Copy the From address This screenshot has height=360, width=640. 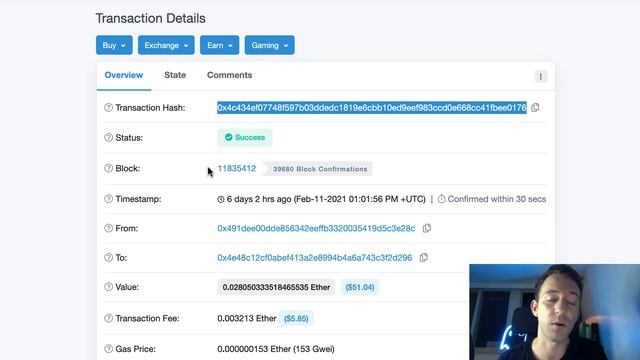point(427,228)
